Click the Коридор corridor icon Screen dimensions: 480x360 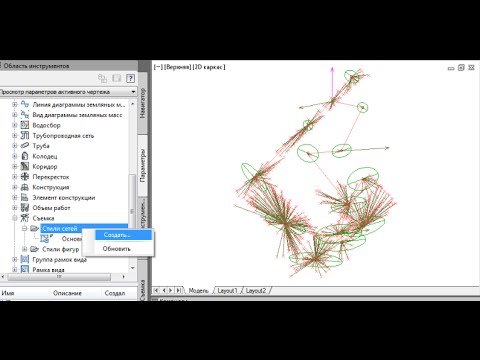pos(25,166)
